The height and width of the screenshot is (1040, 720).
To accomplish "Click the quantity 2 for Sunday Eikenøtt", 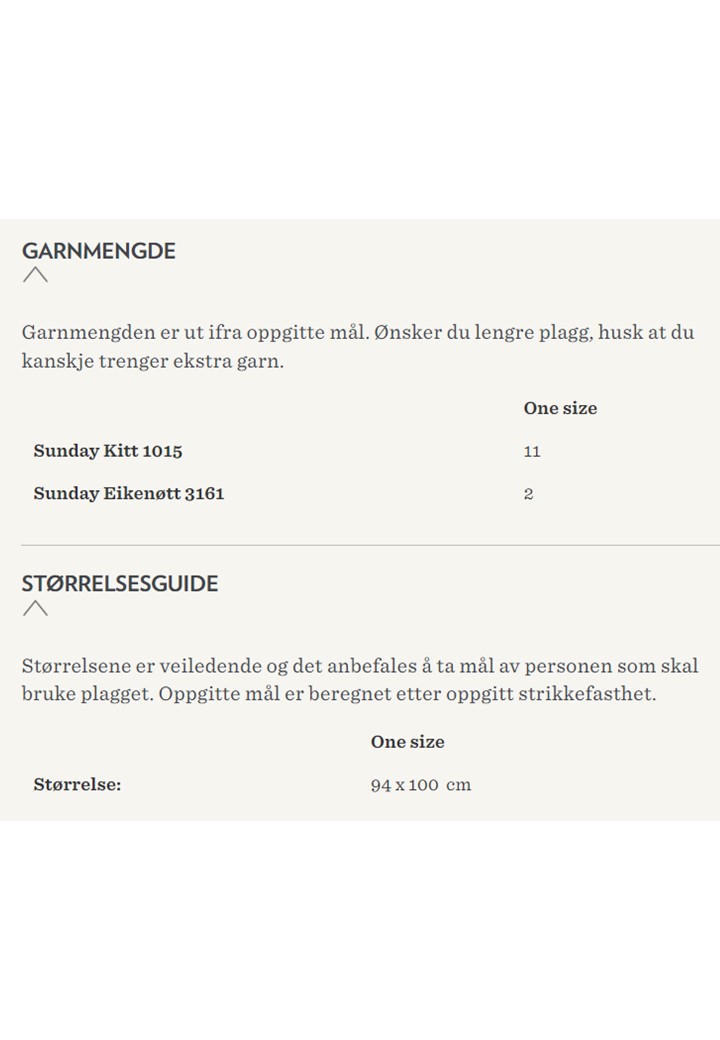I will tap(528, 494).
